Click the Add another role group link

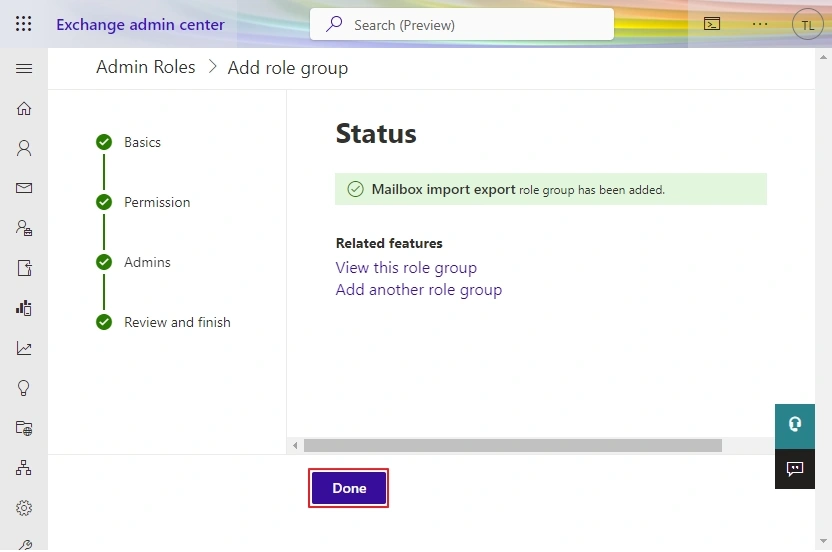pyautogui.click(x=419, y=290)
